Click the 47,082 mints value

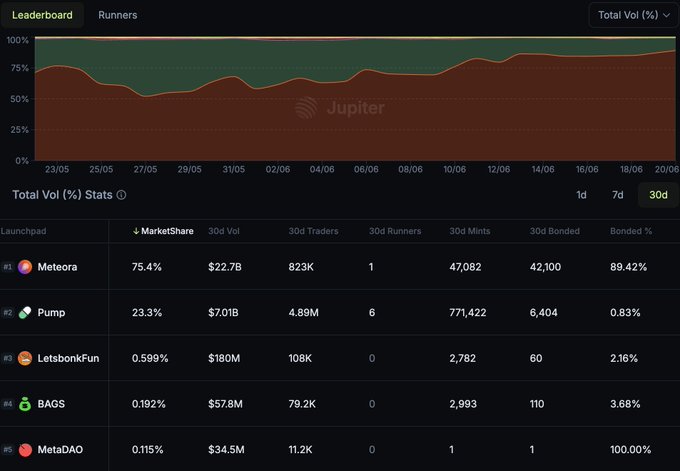click(x=465, y=267)
